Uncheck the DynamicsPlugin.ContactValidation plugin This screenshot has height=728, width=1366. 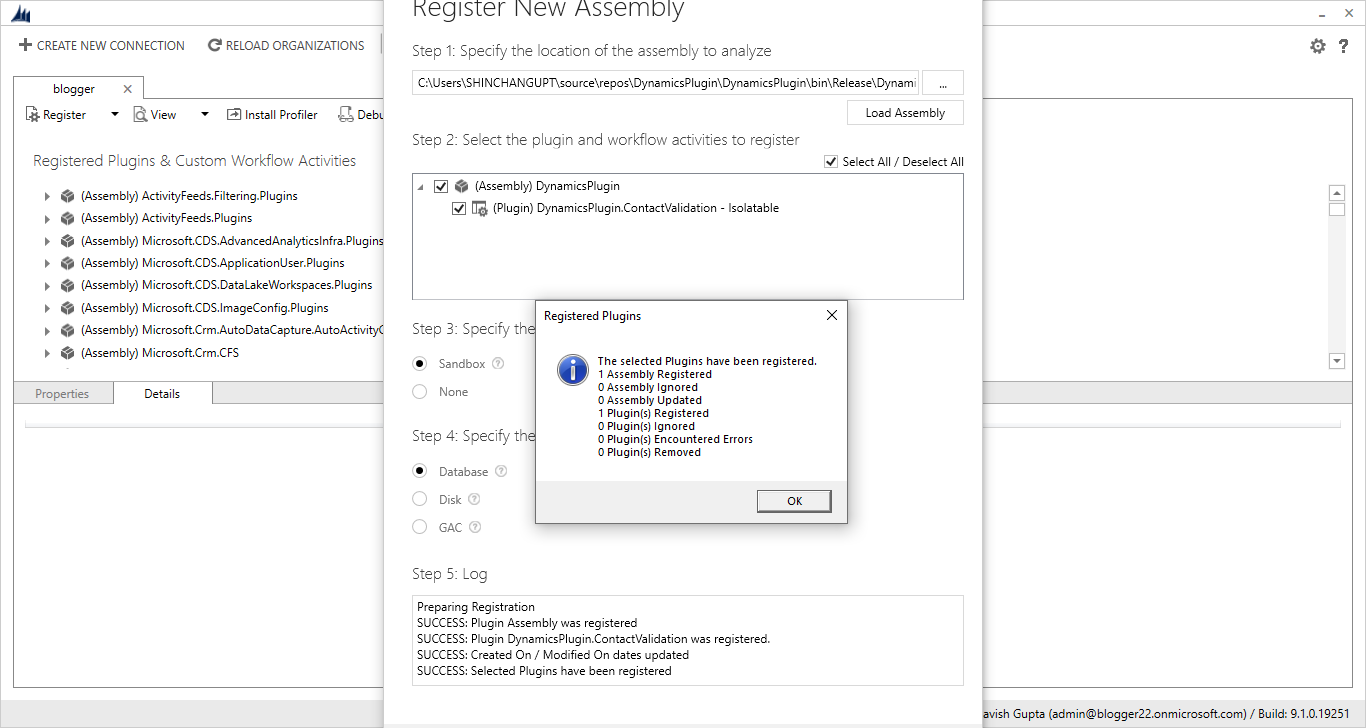click(458, 208)
